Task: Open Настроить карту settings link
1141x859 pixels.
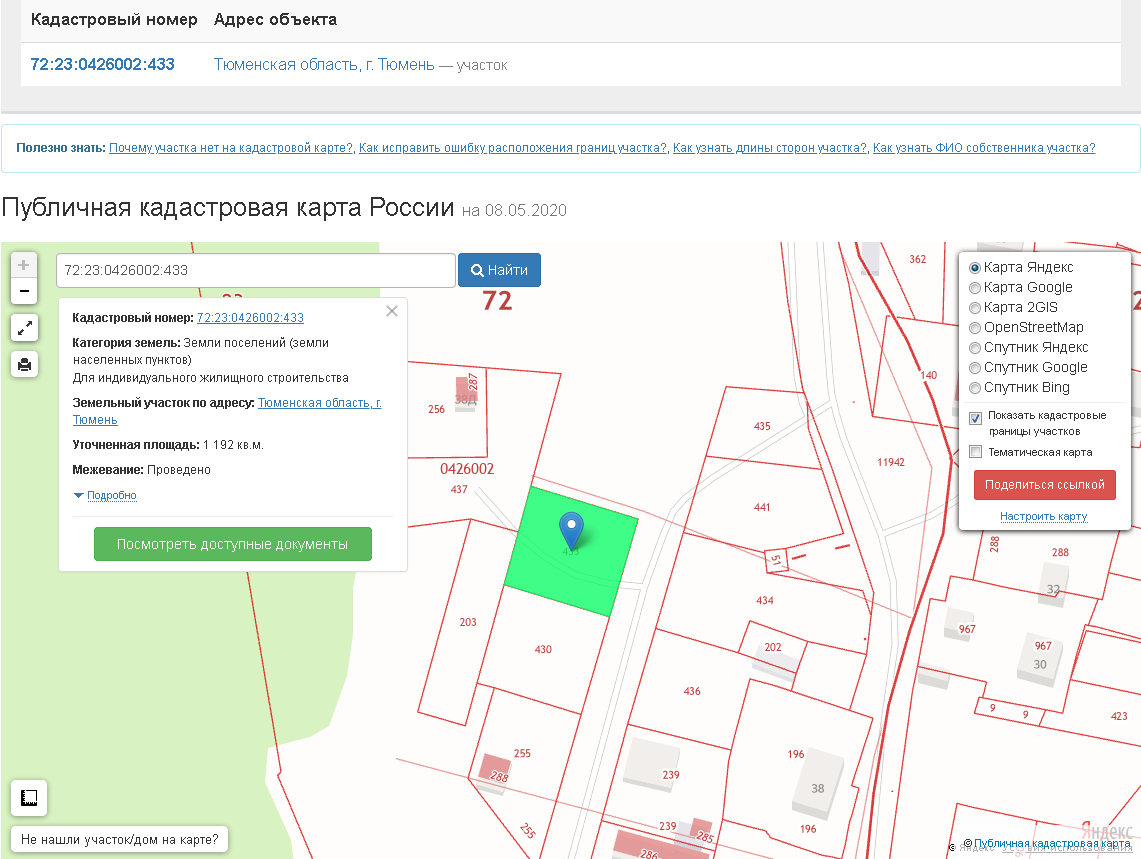Action: 1043,516
